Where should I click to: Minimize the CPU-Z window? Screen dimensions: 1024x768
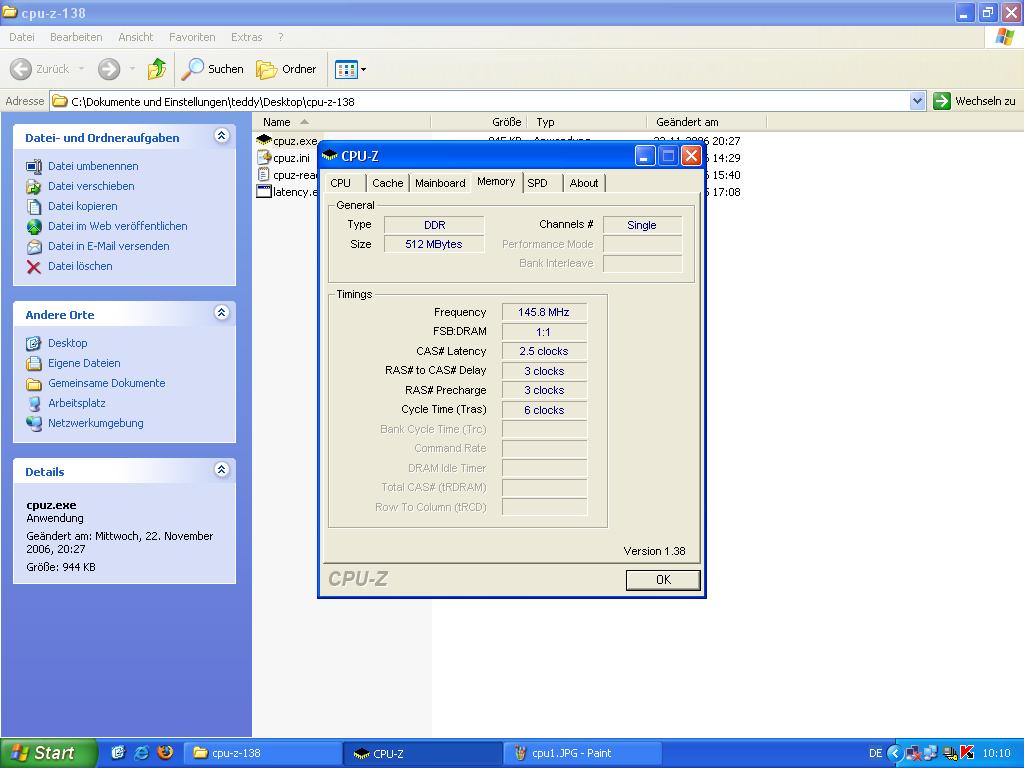pyautogui.click(x=645, y=156)
